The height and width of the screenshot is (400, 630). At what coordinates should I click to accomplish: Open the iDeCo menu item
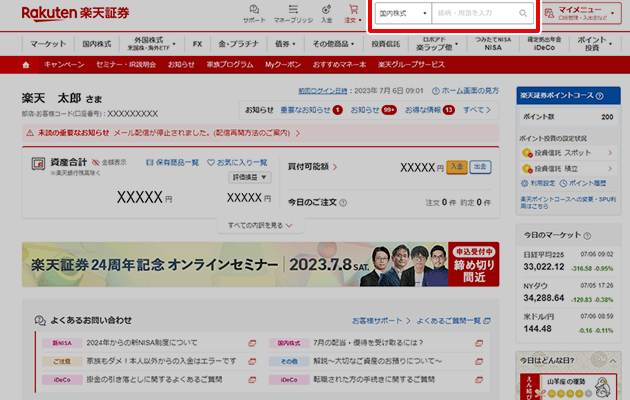coord(544,44)
